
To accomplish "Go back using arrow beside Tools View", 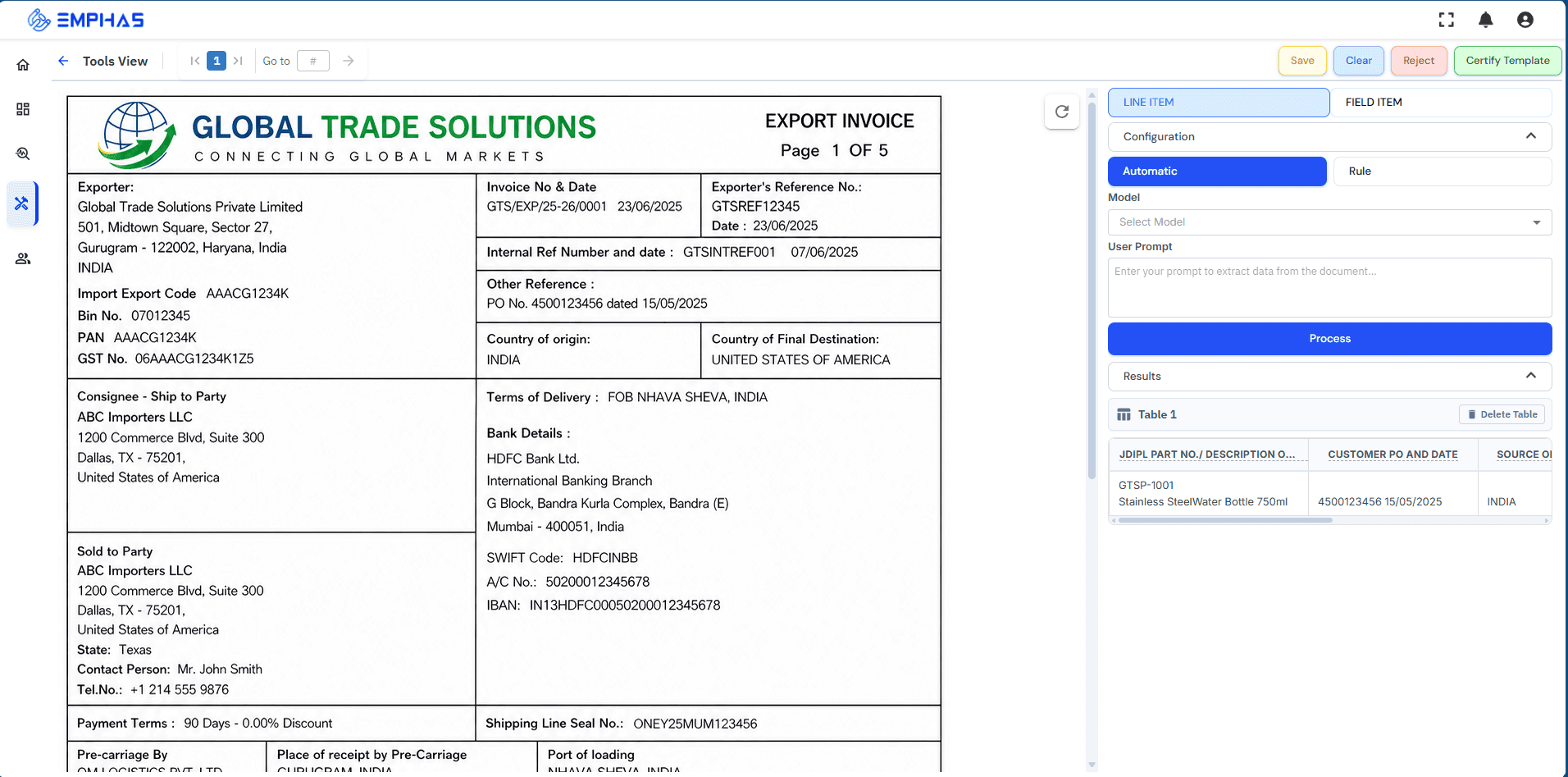I will coord(63,61).
